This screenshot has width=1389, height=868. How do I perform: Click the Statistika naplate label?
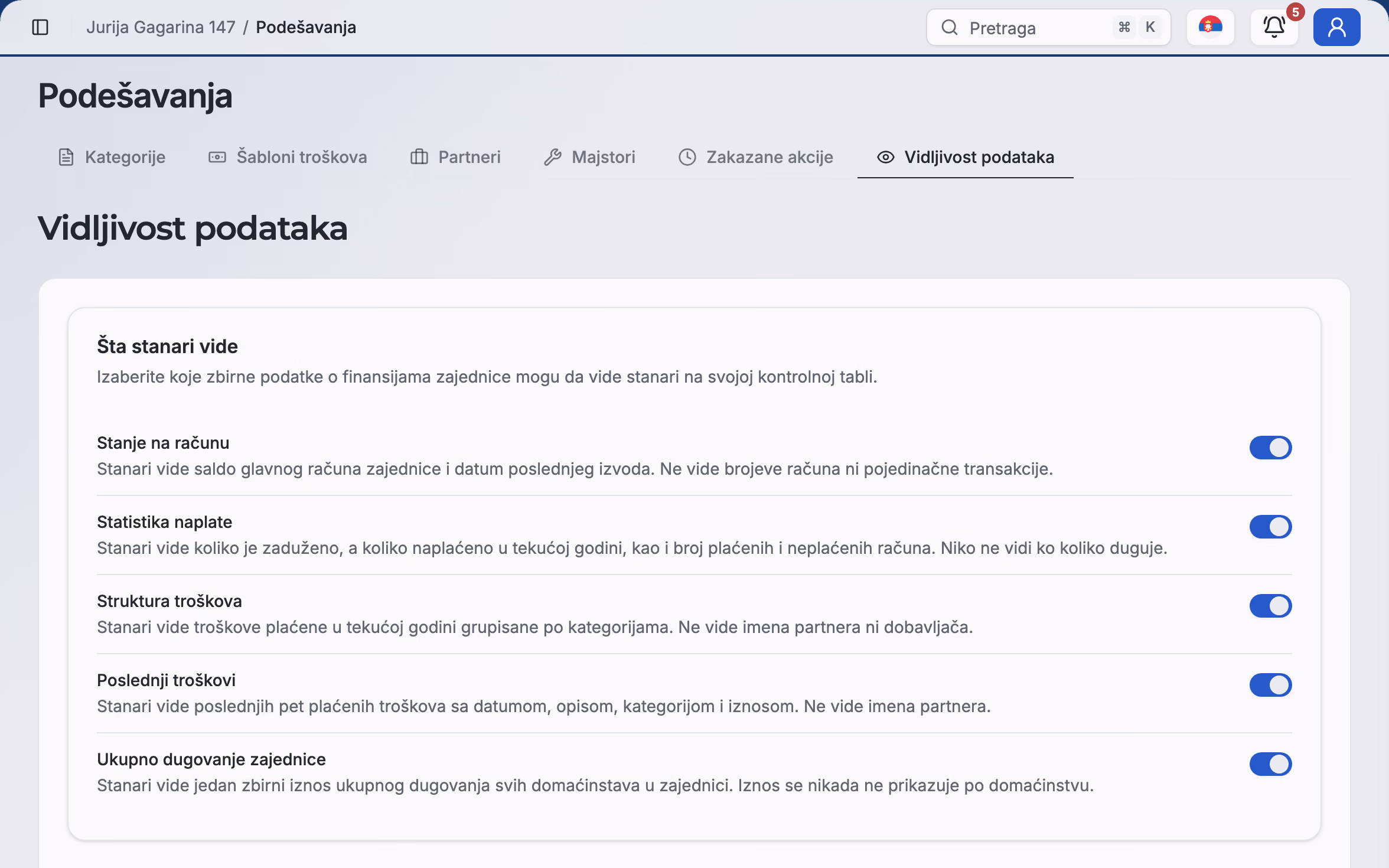pyautogui.click(x=165, y=522)
